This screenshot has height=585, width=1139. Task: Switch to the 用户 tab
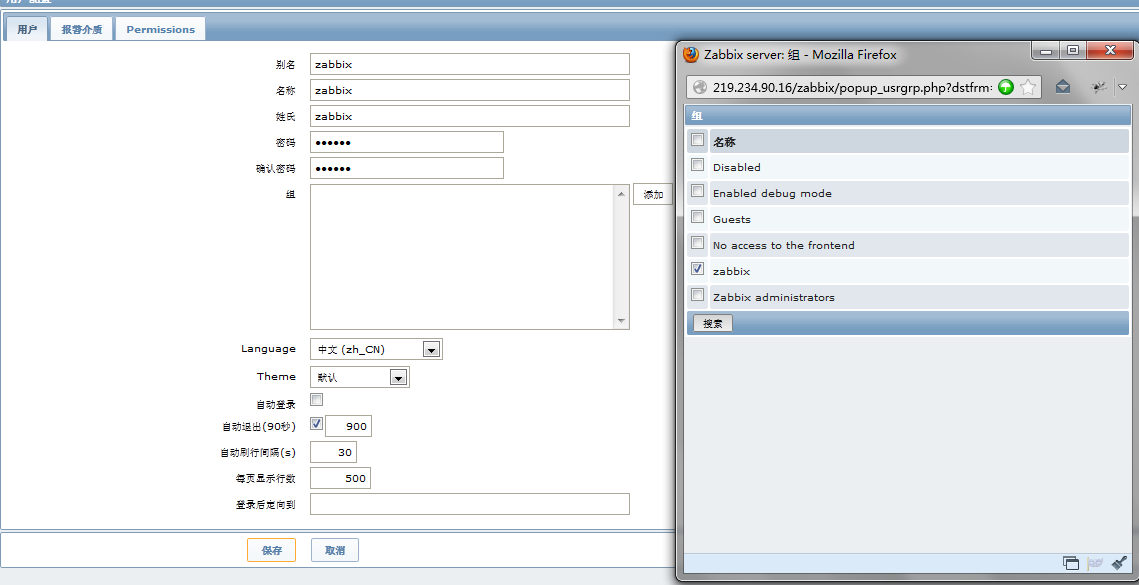click(27, 30)
